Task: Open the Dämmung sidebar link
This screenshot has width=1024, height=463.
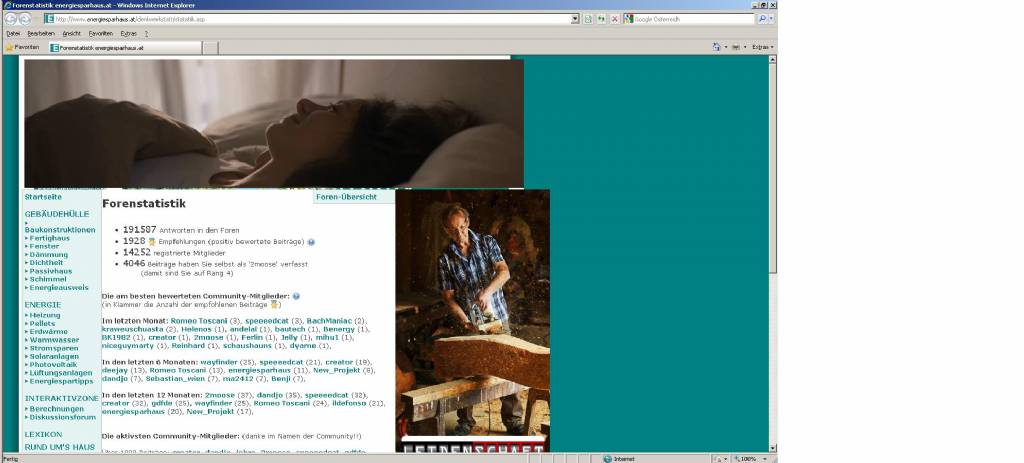Action: tap(48, 255)
